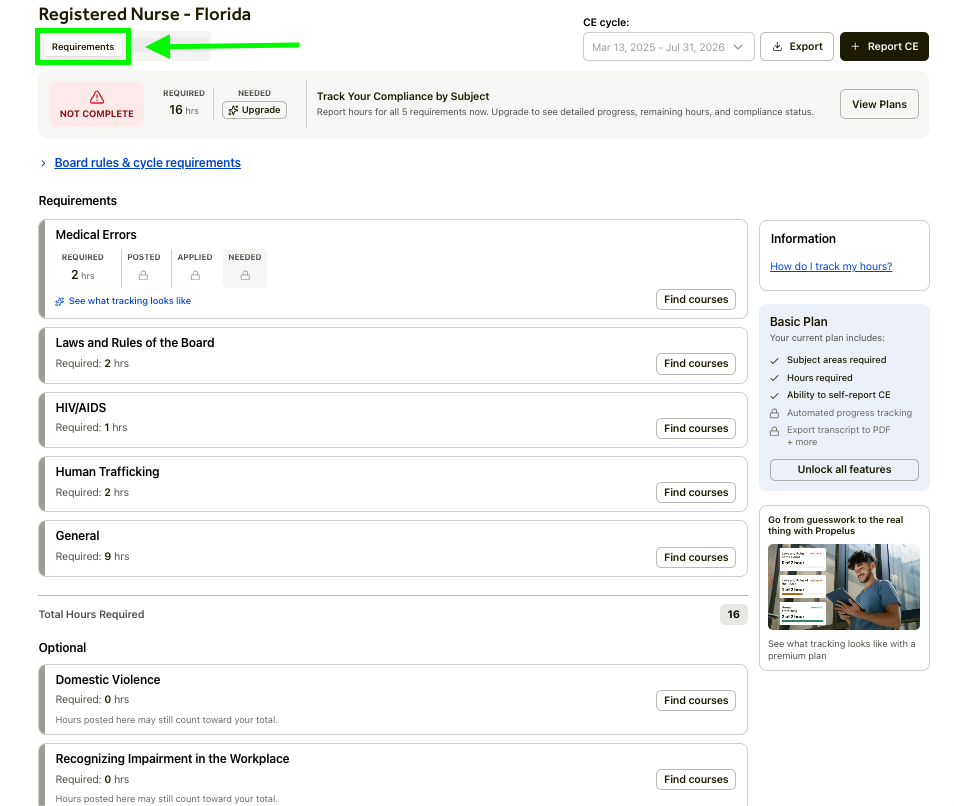Image resolution: width=954 pixels, height=806 pixels.
Task: Select the Requirements tab
Action: (83, 47)
